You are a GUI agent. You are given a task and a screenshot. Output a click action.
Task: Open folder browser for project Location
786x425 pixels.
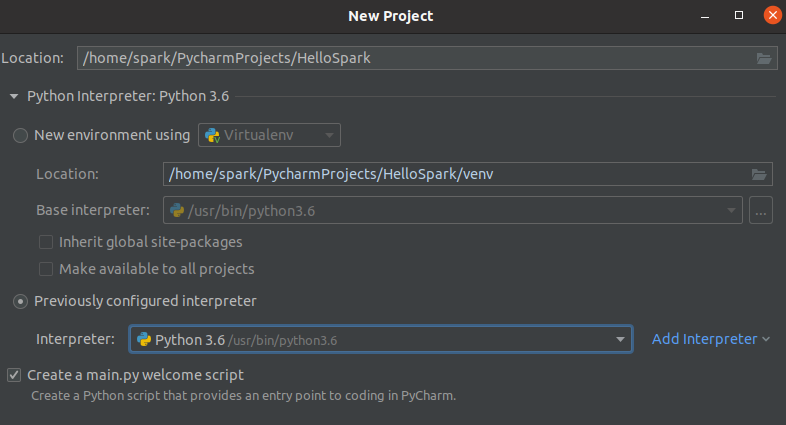tap(763, 59)
